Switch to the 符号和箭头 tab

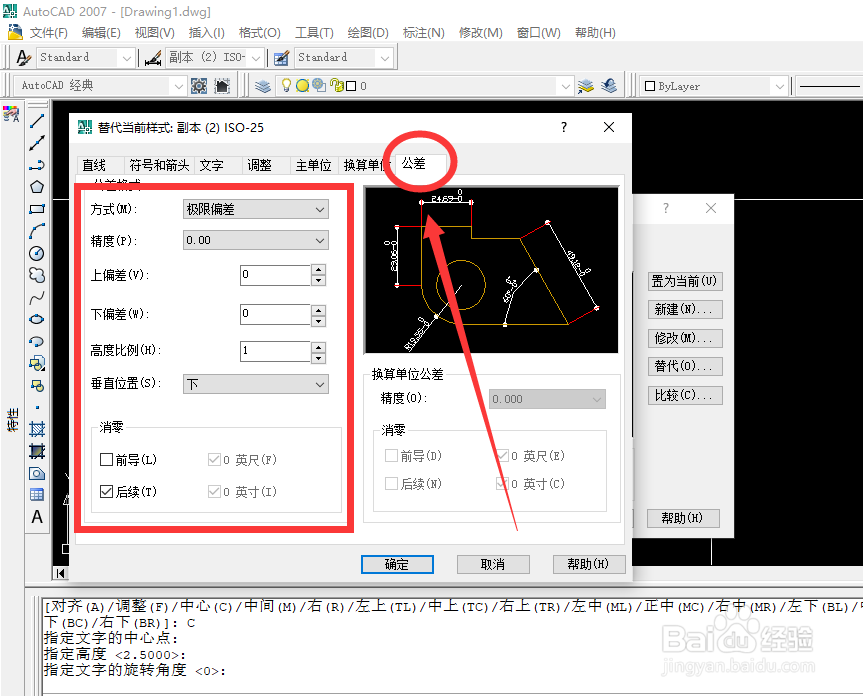point(159,165)
